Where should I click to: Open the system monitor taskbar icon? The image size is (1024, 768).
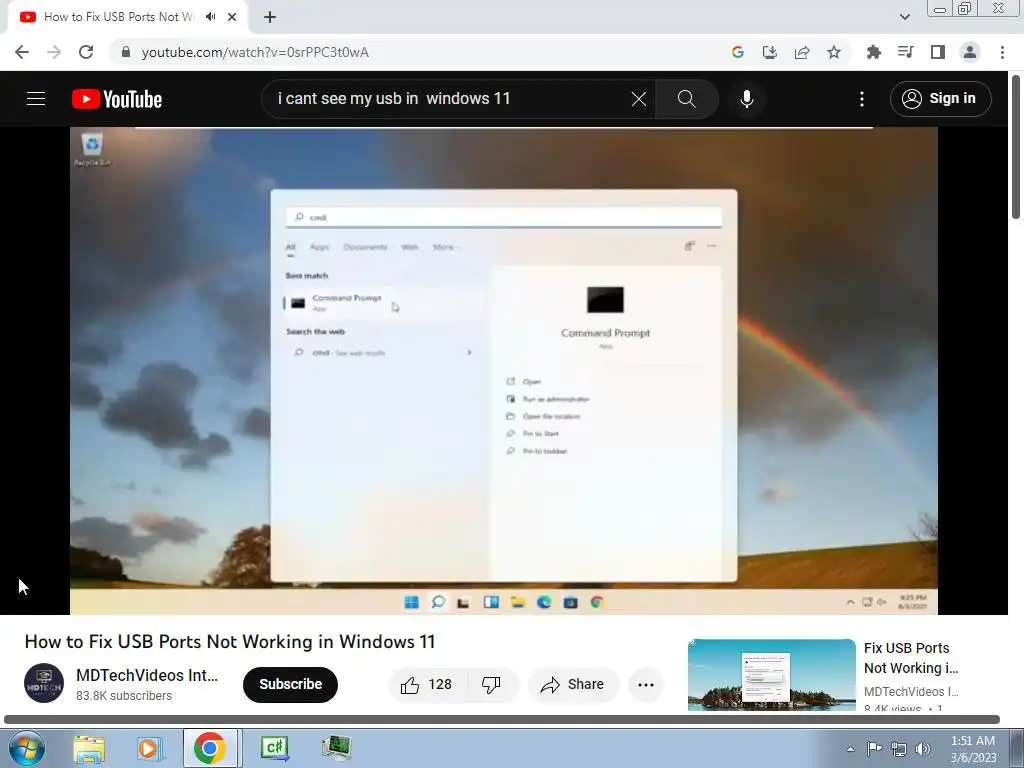337,747
